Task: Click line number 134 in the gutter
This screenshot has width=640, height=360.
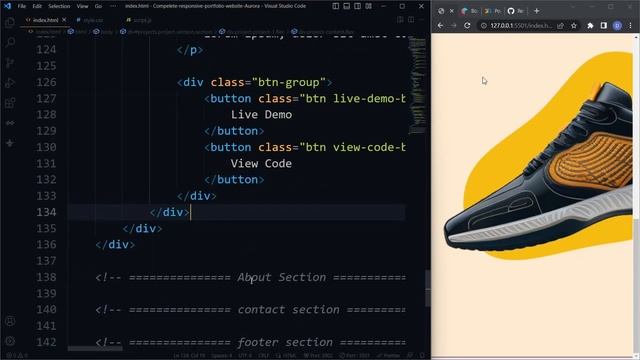Action: point(46,212)
